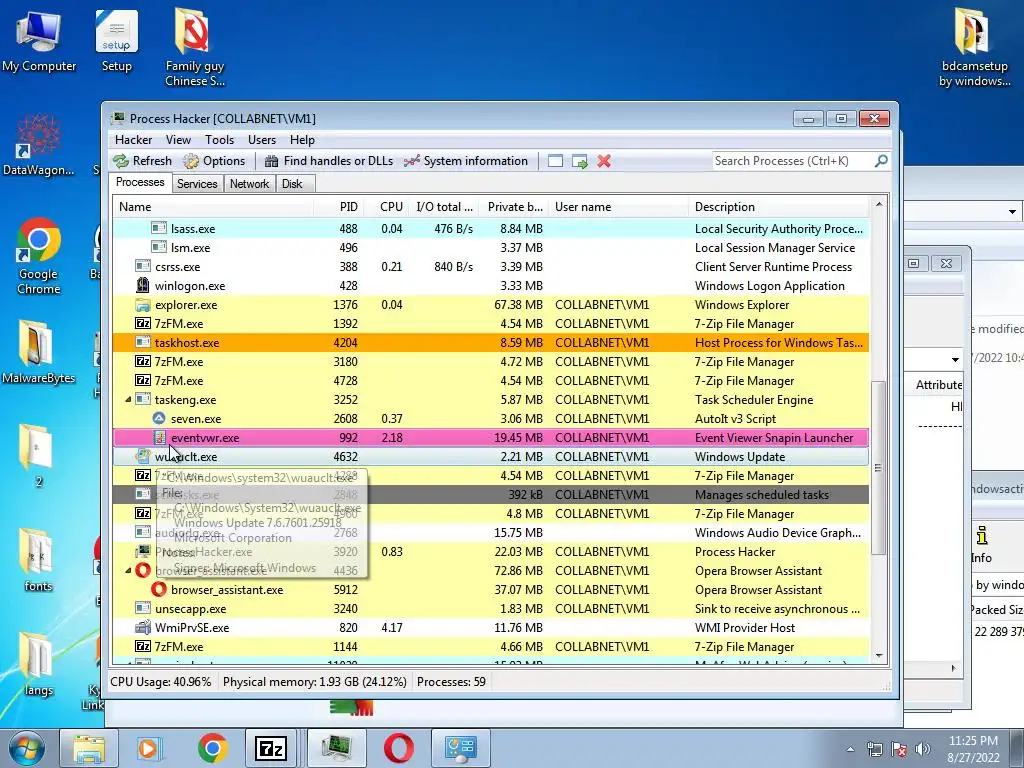1024x768 pixels.
Task: Select the explorer.exe process icon
Action: pos(143,304)
